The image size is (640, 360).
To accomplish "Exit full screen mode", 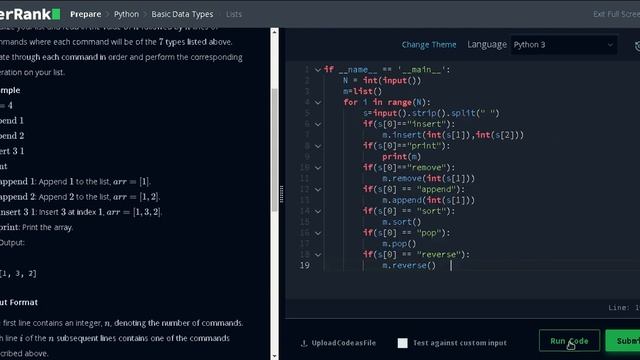I will [616, 14].
